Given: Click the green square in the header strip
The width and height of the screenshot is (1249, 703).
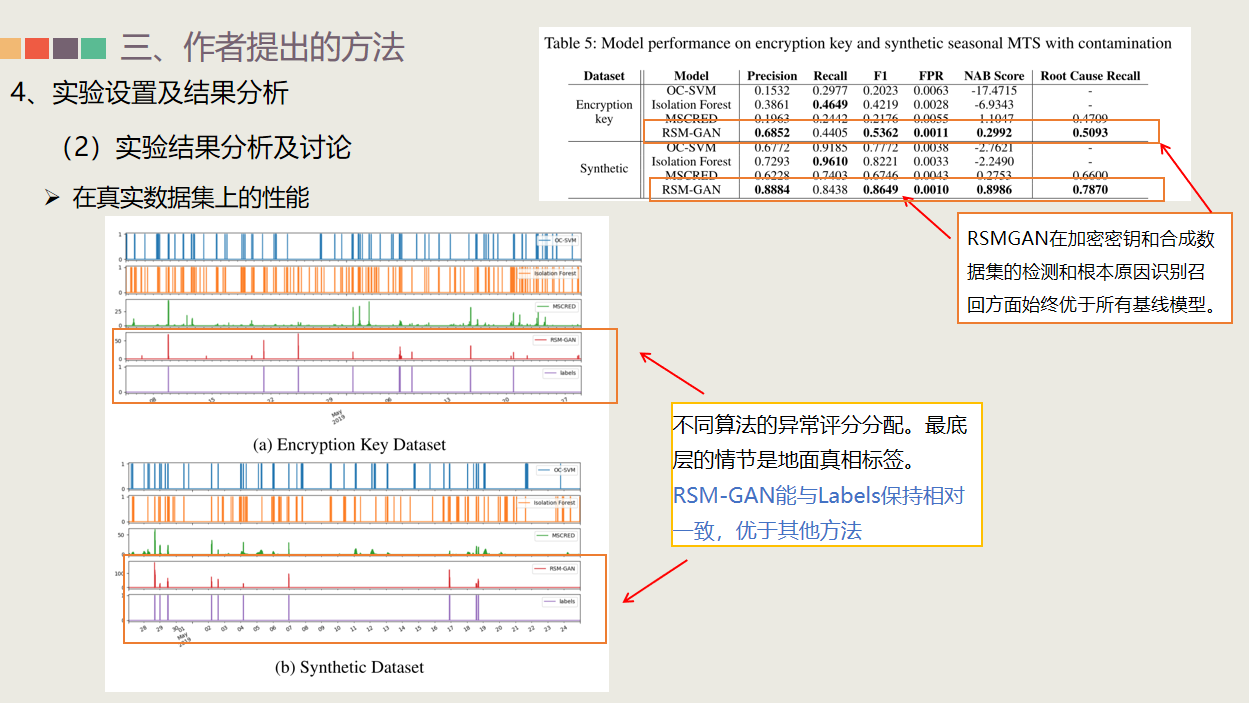Looking at the screenshot, I should pos(93,48).
